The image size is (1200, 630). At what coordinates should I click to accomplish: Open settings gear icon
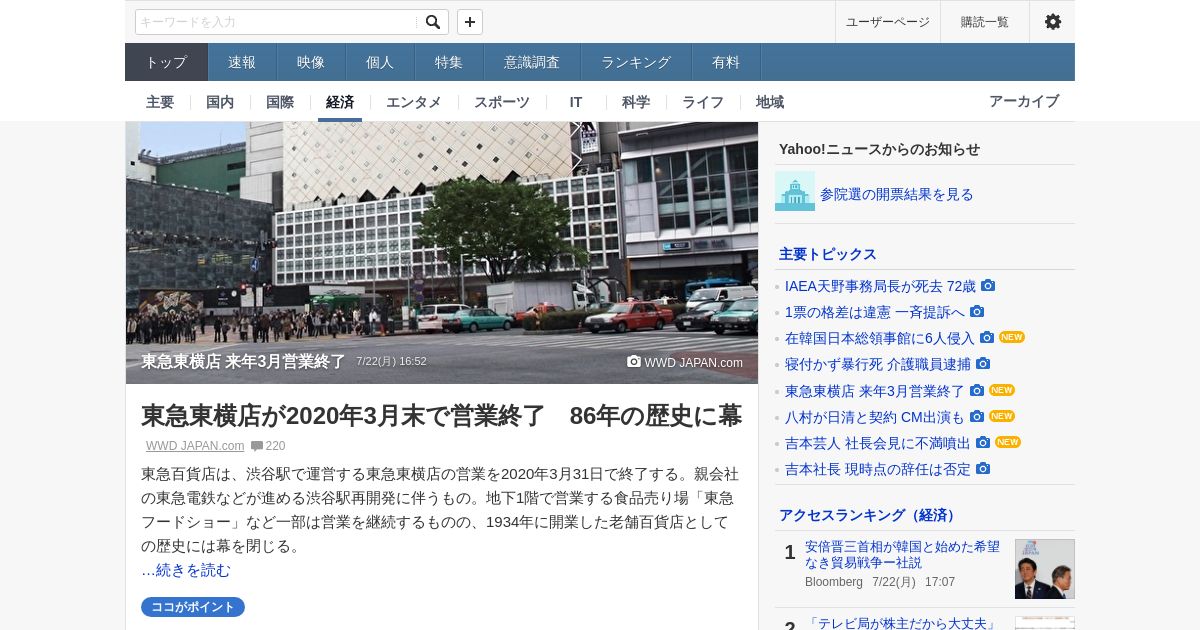click(1052, 22)
